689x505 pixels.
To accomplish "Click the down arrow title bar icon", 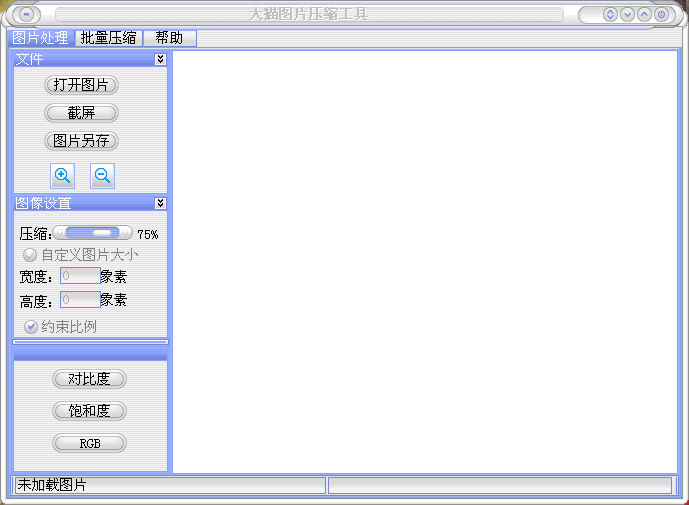I will pyautogui.click(x=627, y=15).
